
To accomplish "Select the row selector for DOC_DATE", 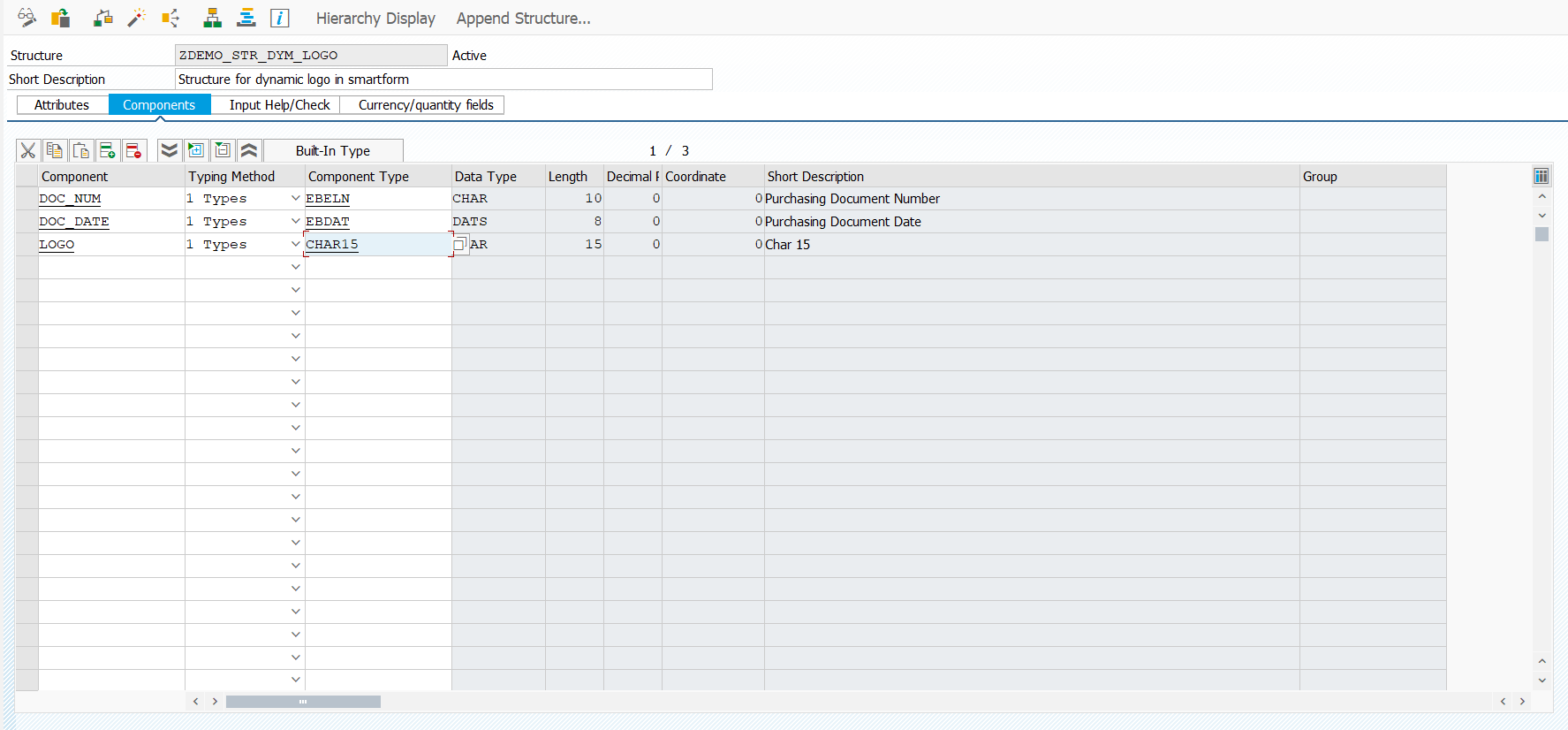I will (x=27, y=222).
